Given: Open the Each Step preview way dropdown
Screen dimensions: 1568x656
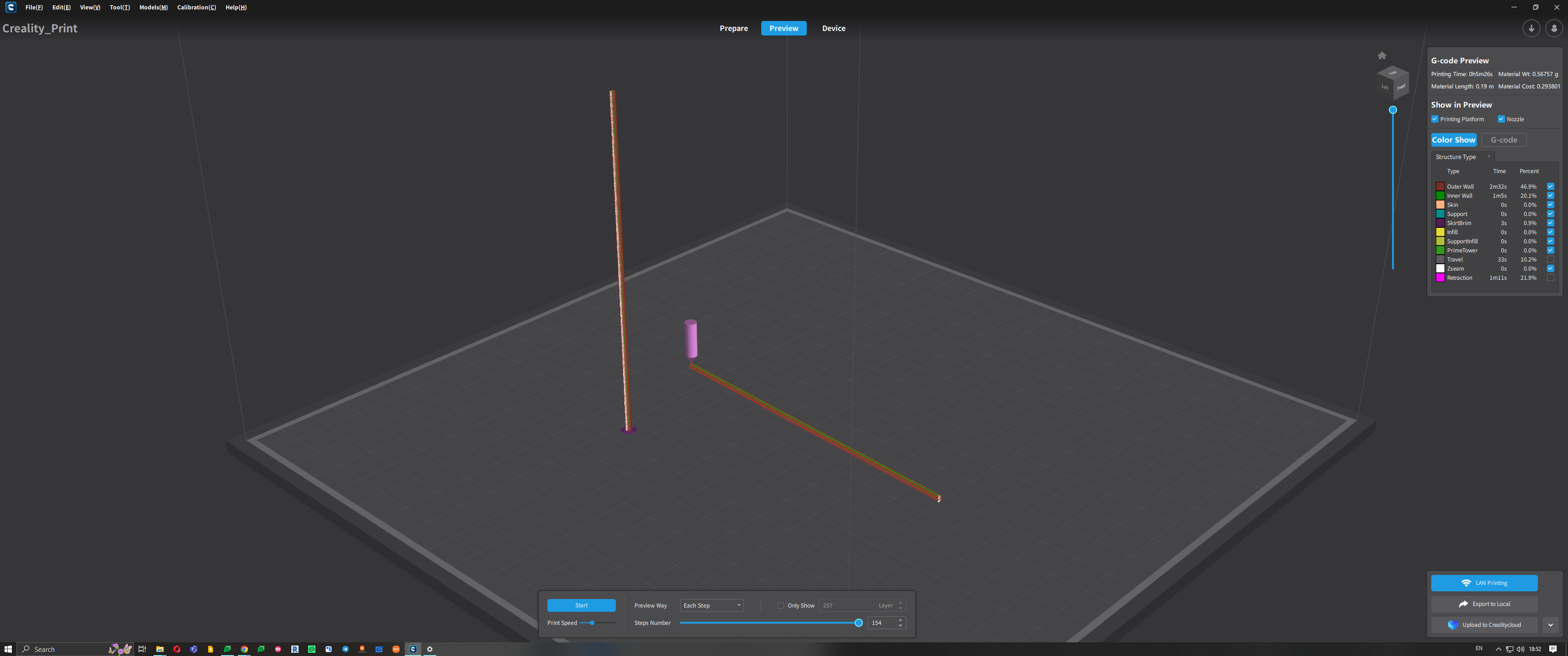Looking at the screenshot, I should click(712, 605).
